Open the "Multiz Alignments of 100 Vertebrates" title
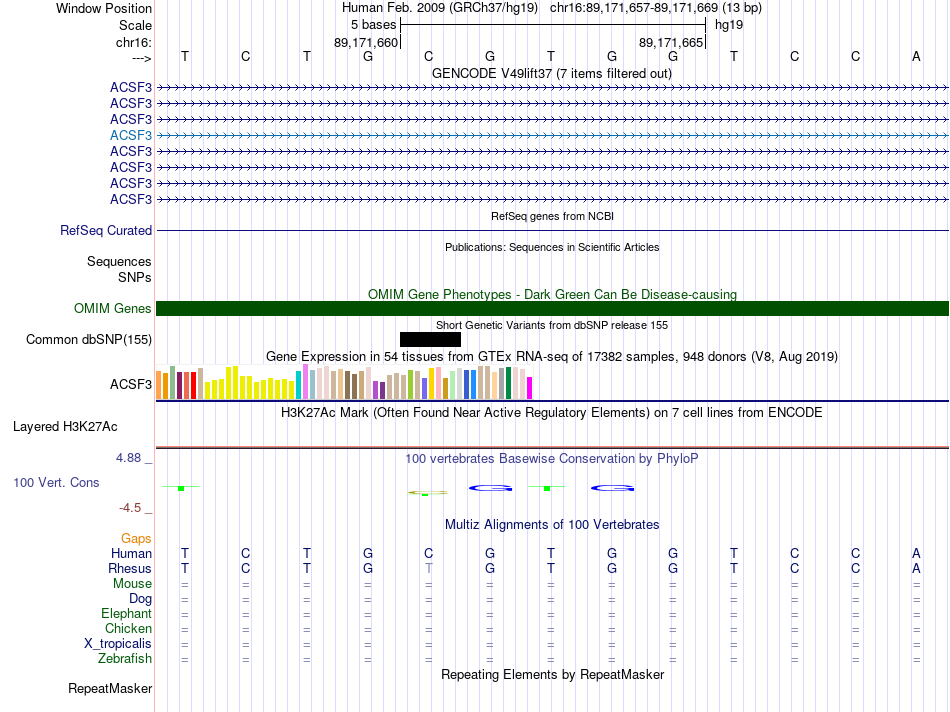950x712 pixels. tap(552, 525)
